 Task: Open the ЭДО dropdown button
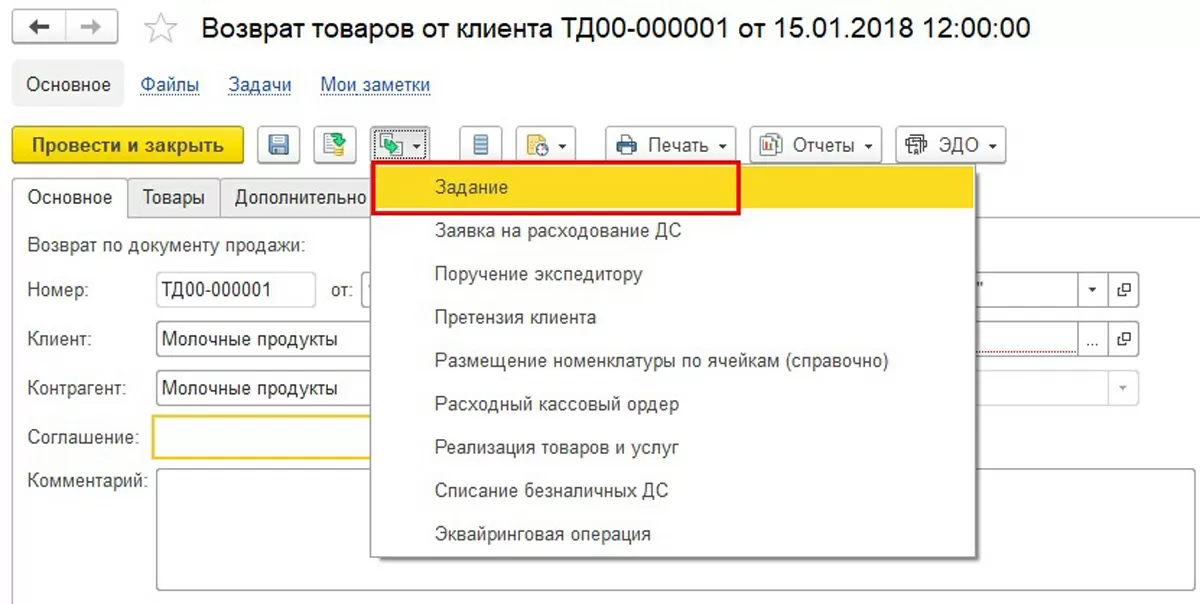[x=950, y=145]
